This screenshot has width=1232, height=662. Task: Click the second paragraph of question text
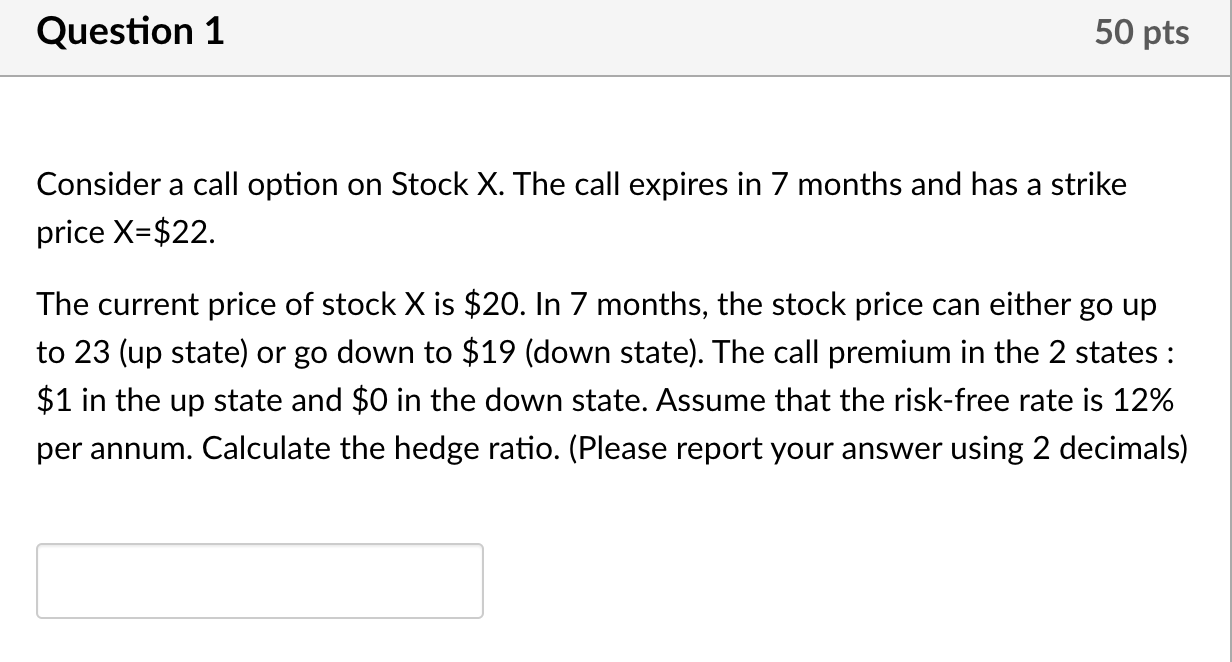(x=600, y=375)
